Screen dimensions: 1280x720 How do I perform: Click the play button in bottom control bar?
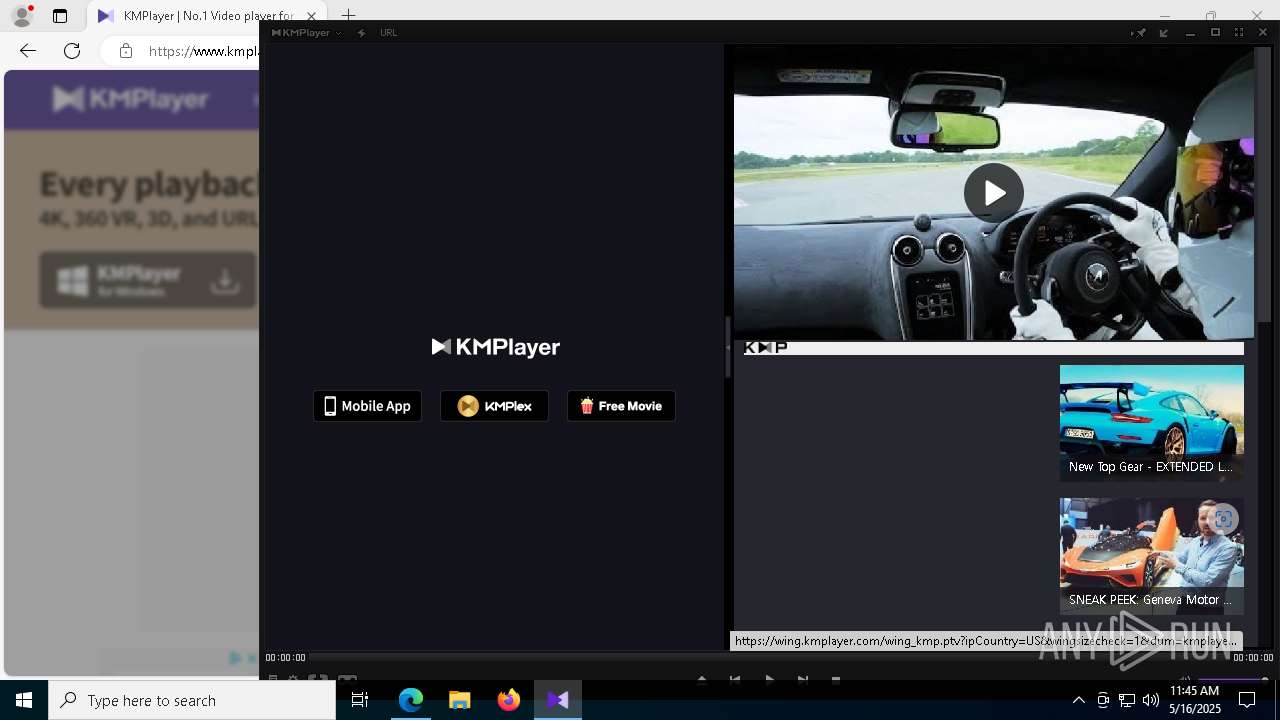point(769,680)
